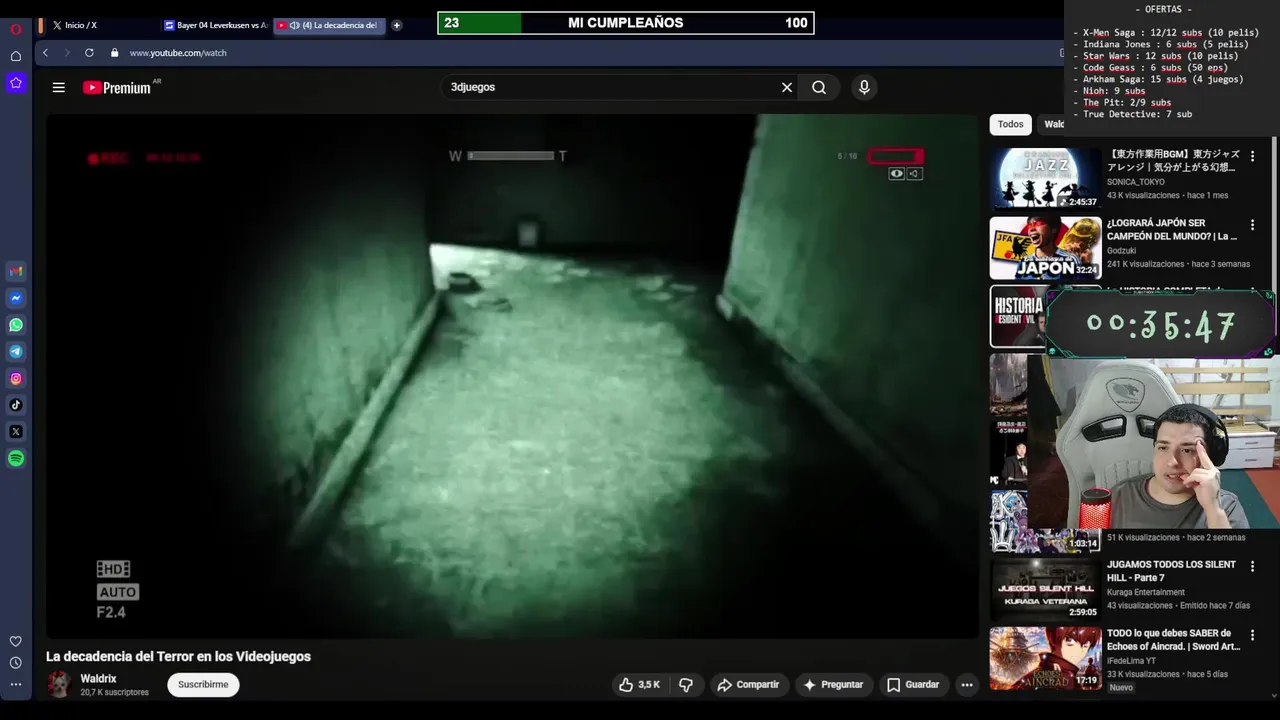
Task: Open options for Silent Hill Parte 7 video
Action: 1252,567
